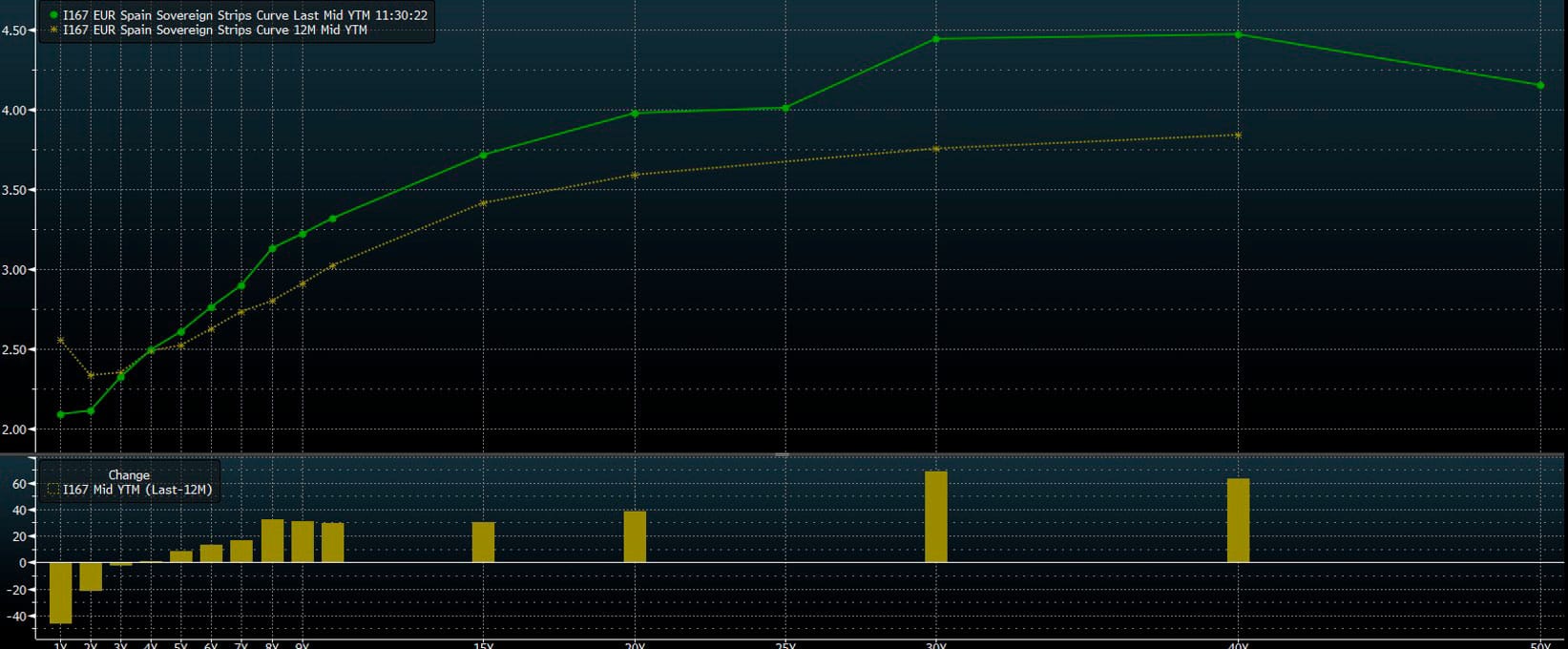Click the negative 1Y bar in the Change panel
The height and width of the screenshot is (649, 1568).
click(61, 593)
